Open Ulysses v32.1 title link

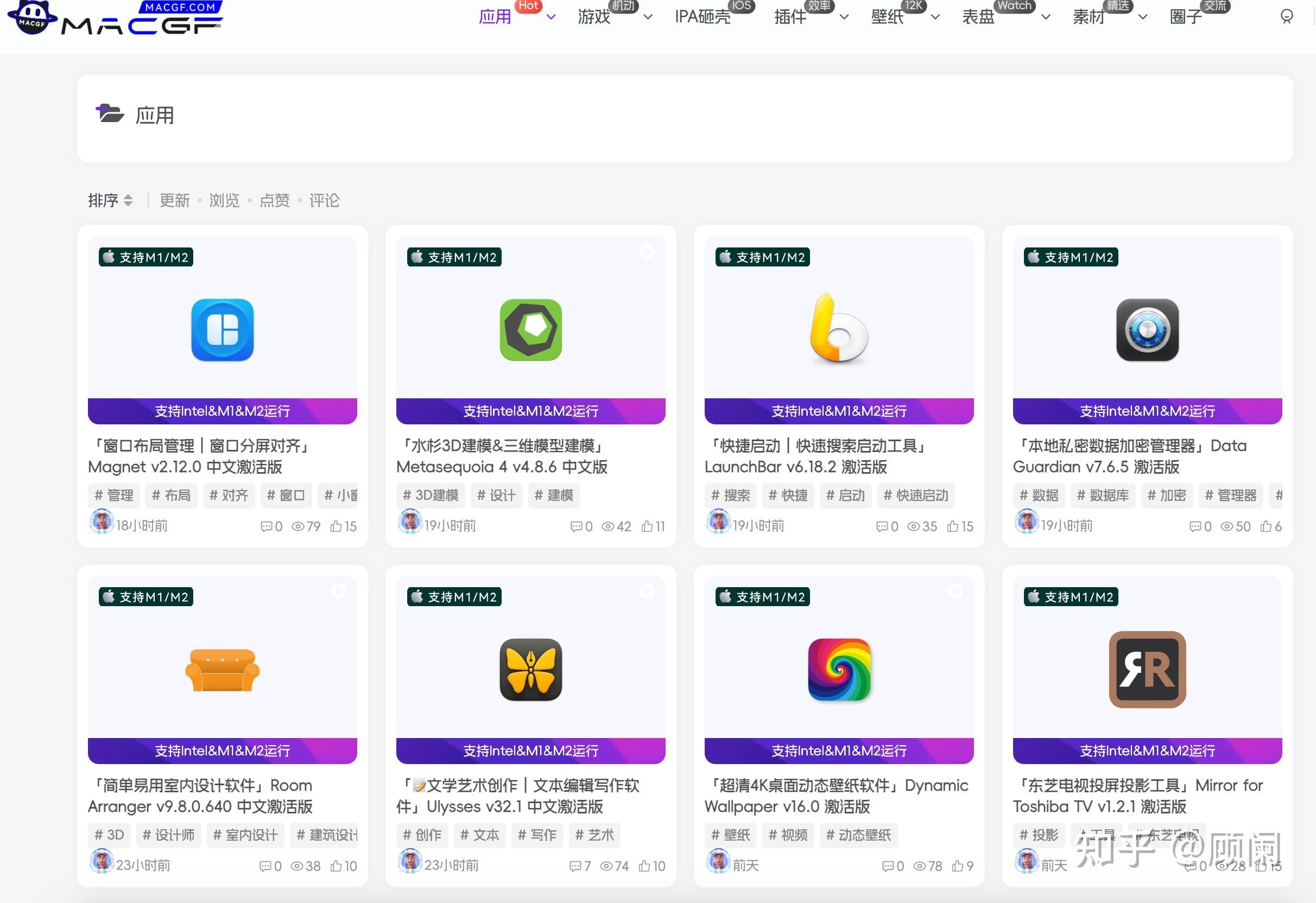pos(518,796)
